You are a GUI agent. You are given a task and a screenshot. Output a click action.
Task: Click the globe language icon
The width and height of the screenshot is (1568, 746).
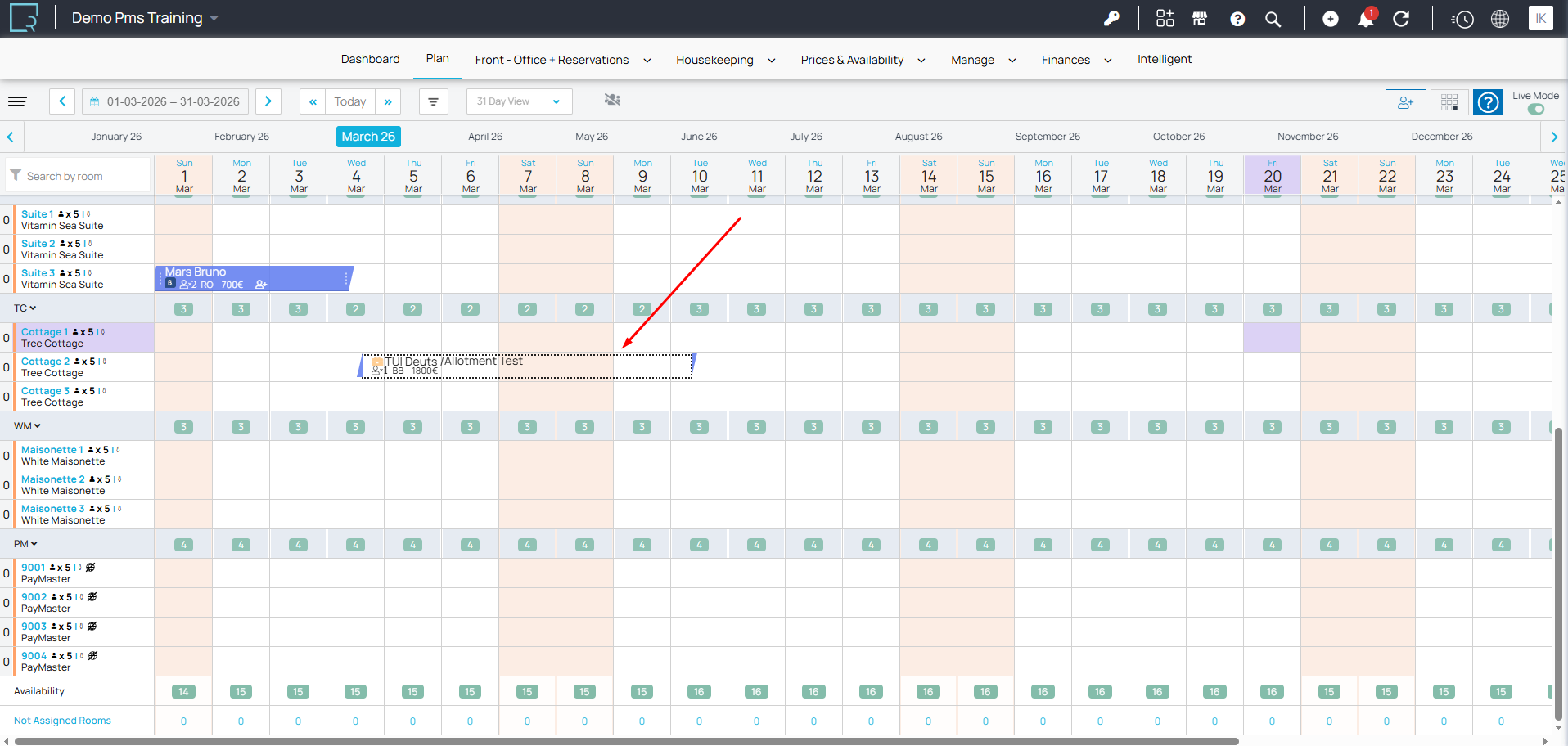coord(1499,19)
